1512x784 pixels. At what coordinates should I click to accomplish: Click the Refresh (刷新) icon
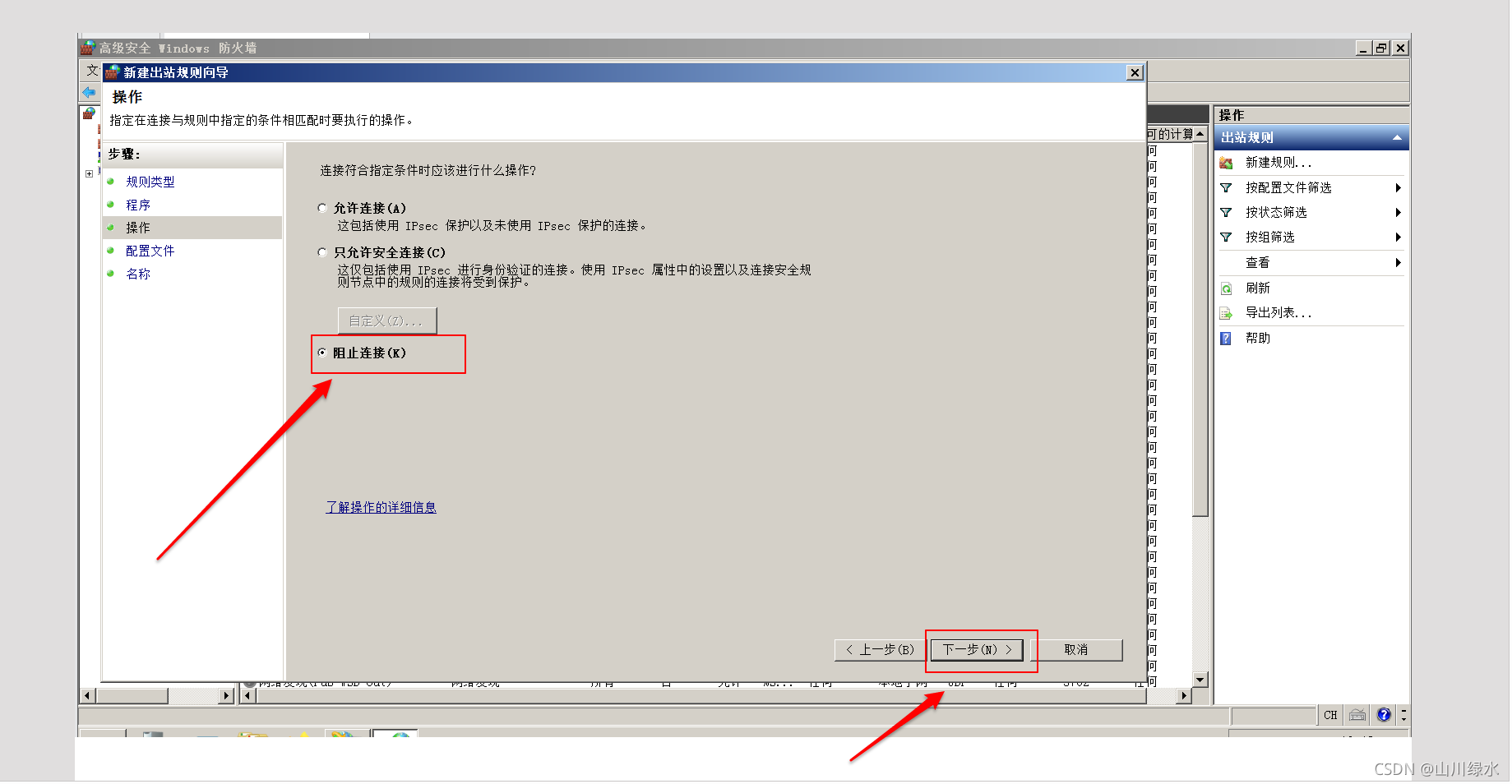coord(1226,288)
